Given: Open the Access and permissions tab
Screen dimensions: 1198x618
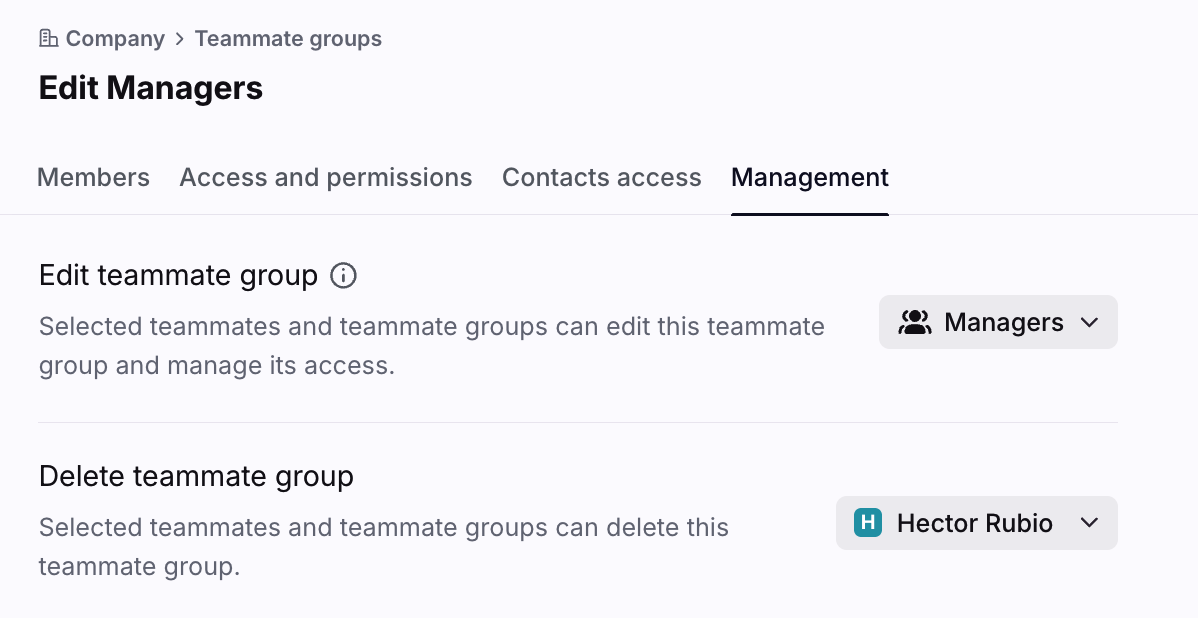Looking at the screenshot, I should pos(326,178).
